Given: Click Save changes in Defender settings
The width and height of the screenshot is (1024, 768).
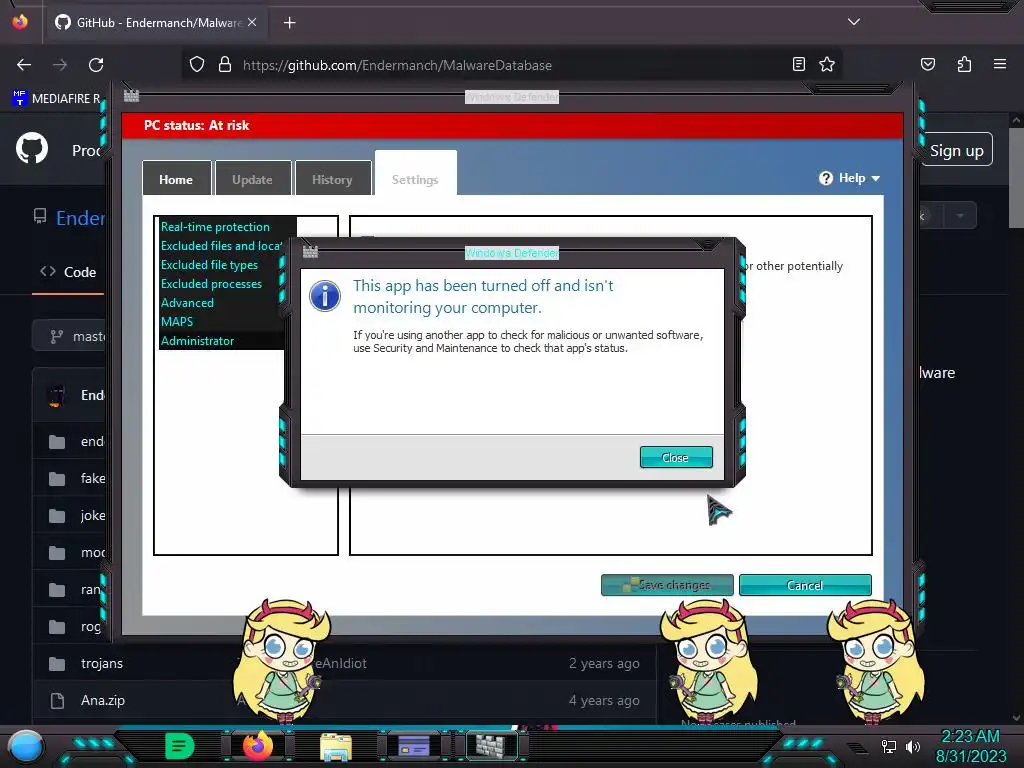Looking at the screenshot, I should 667,584.
